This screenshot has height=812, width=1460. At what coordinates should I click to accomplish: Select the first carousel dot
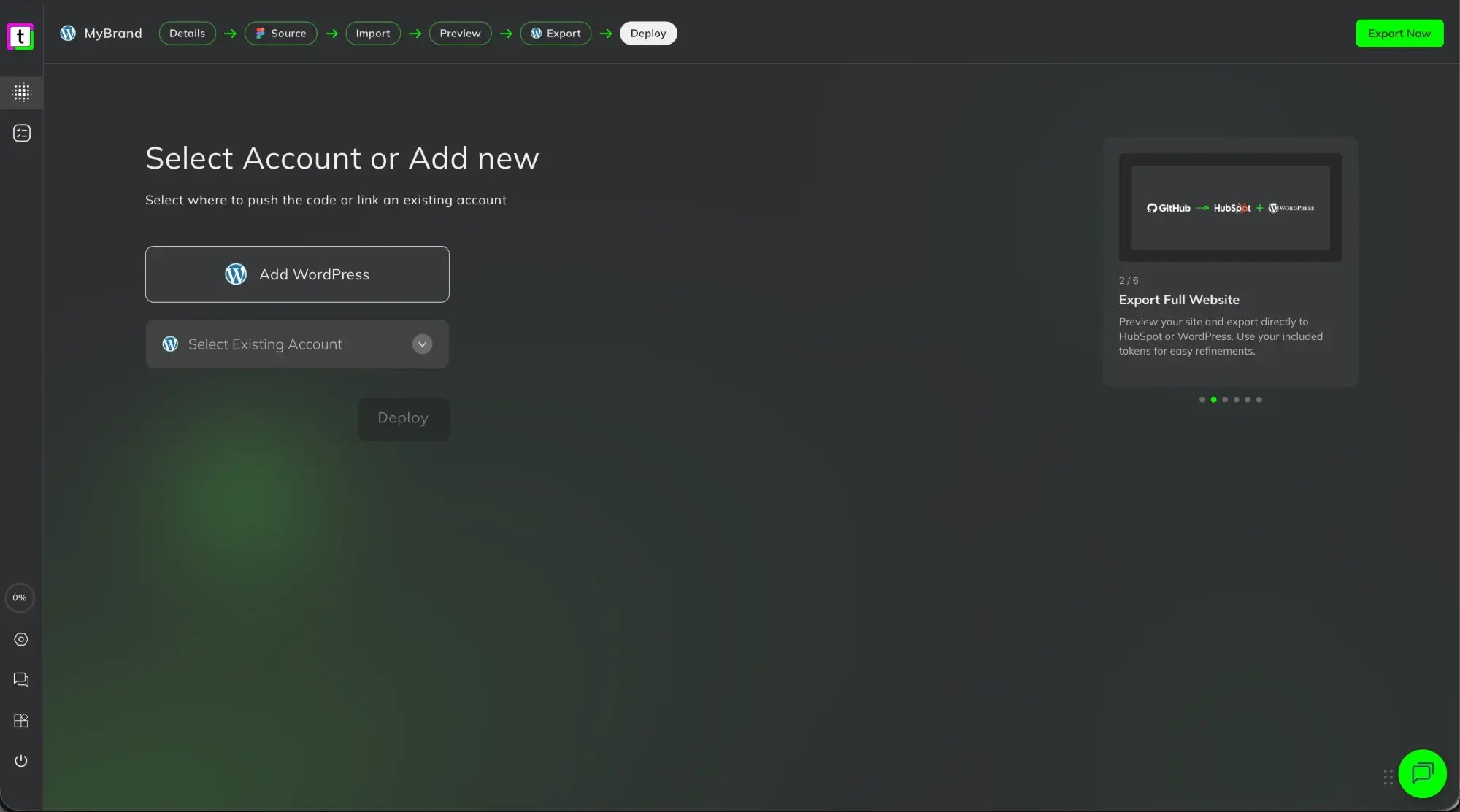1202,399
